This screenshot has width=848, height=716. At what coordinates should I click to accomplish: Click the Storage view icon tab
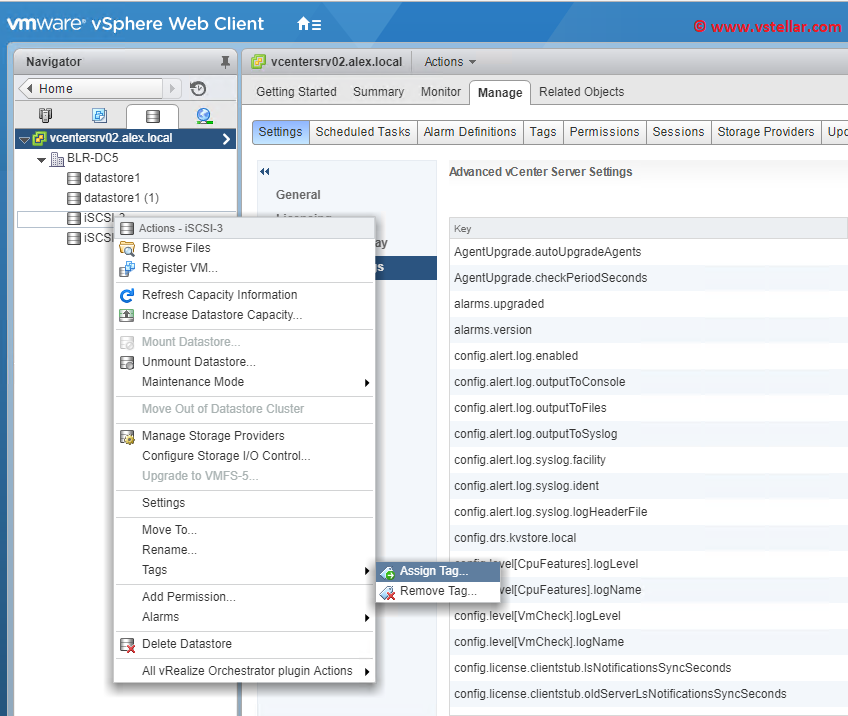[152, 116]
